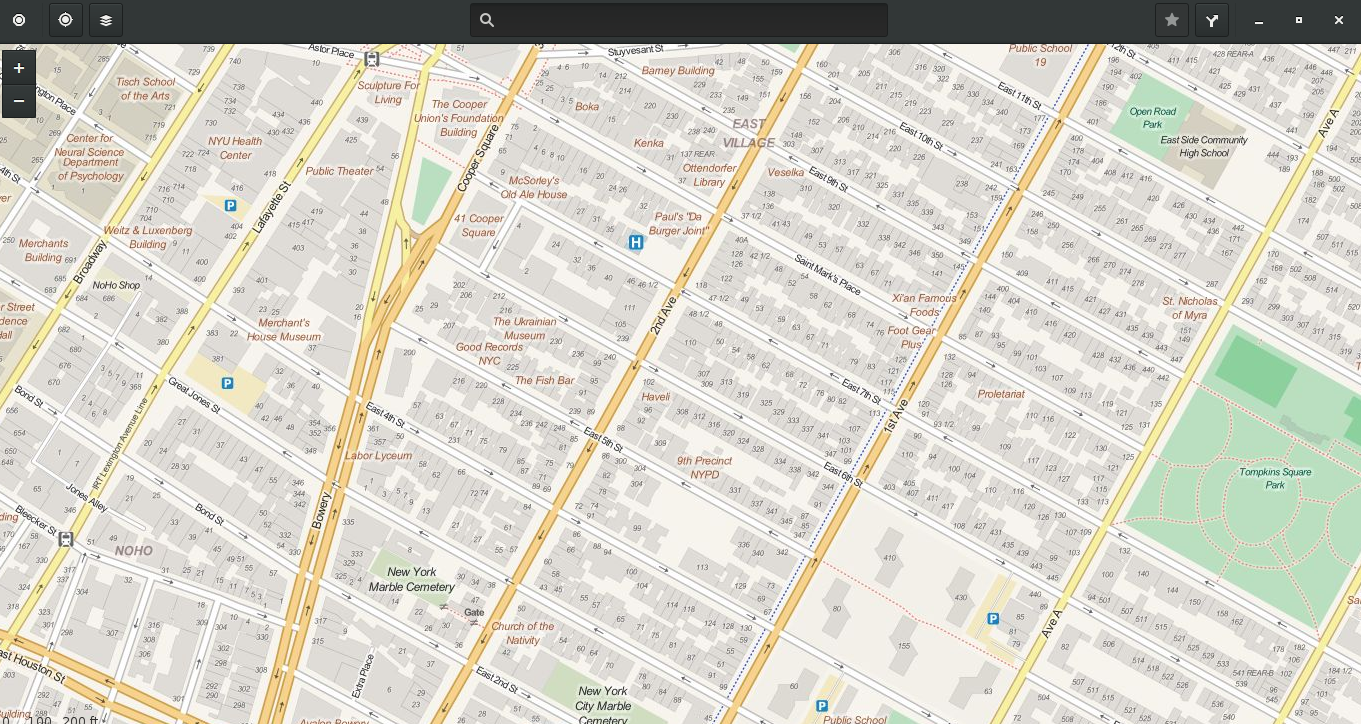Click Weitz & Luxenberg Building label

tap(147, 237)
